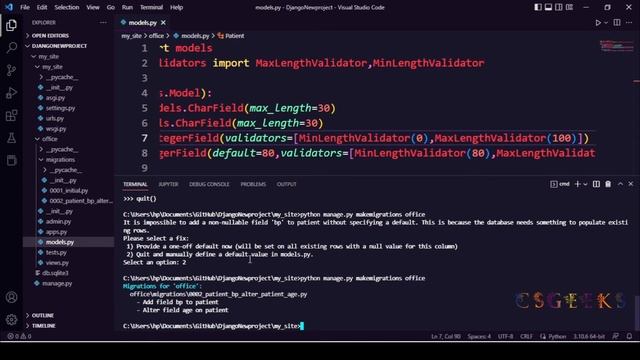
Task: Open the Run play button dropdown arrow
Action: click(606, 23)
